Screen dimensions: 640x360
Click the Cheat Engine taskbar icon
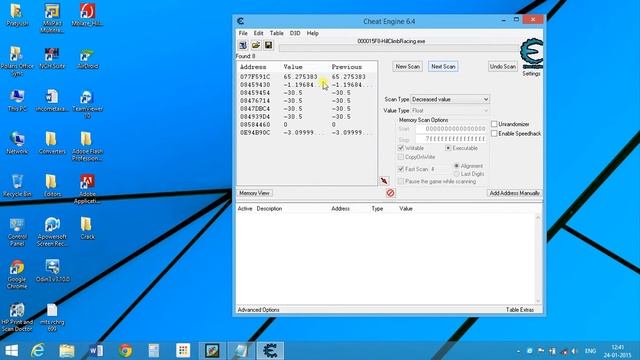(270, 351)
